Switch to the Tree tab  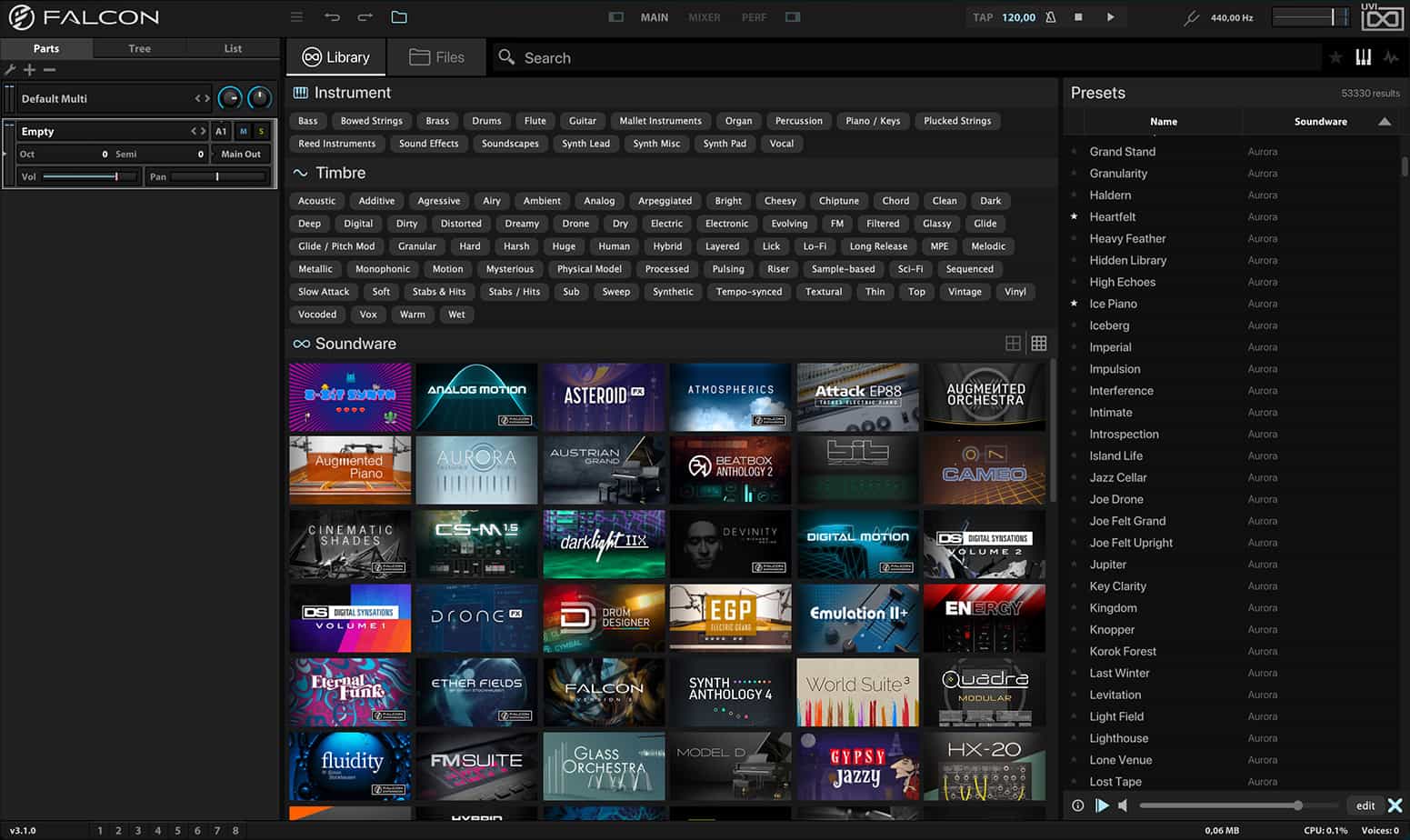pyautogui.click(x=139, y=49)
